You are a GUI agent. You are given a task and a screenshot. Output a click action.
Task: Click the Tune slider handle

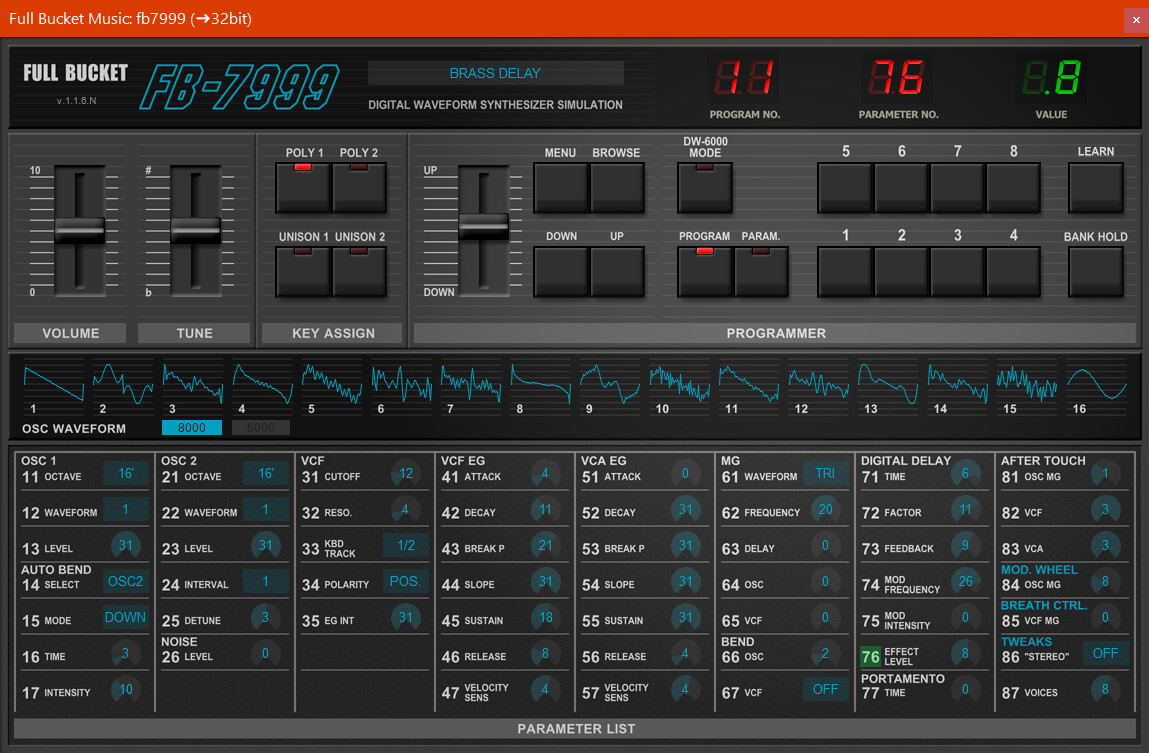tap(196, 231)
